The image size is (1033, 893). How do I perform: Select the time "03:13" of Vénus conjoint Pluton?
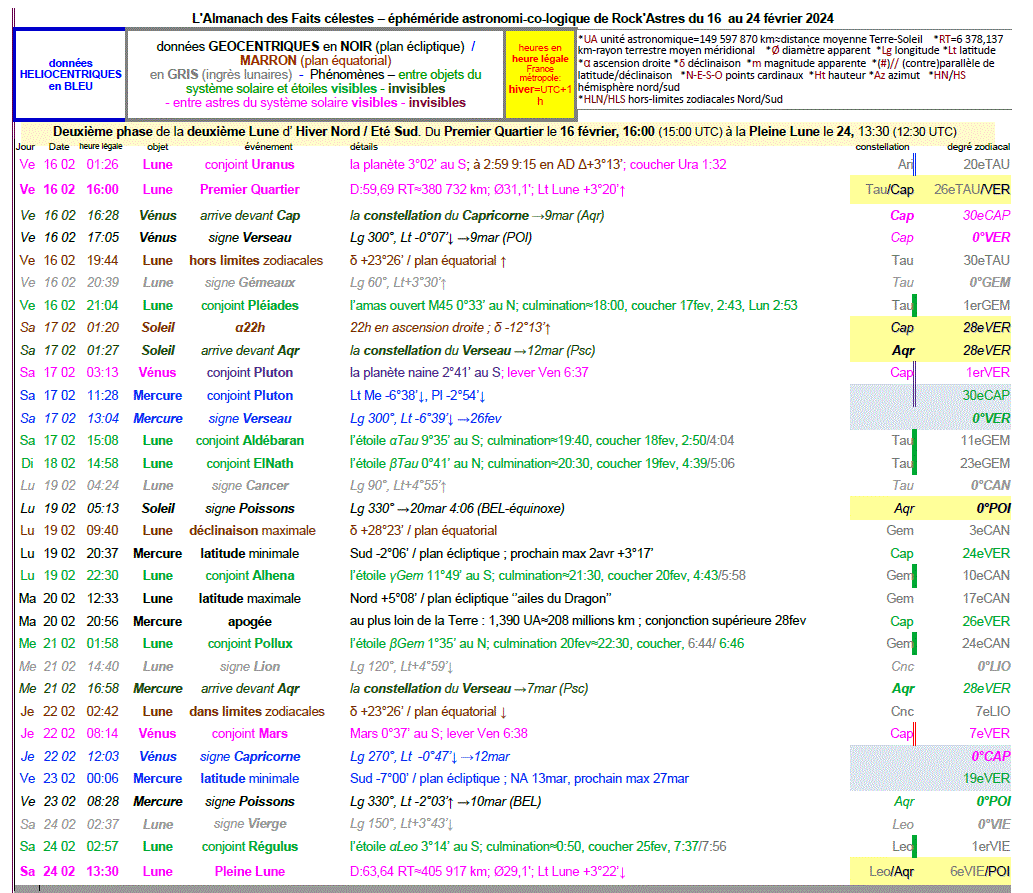103,372
